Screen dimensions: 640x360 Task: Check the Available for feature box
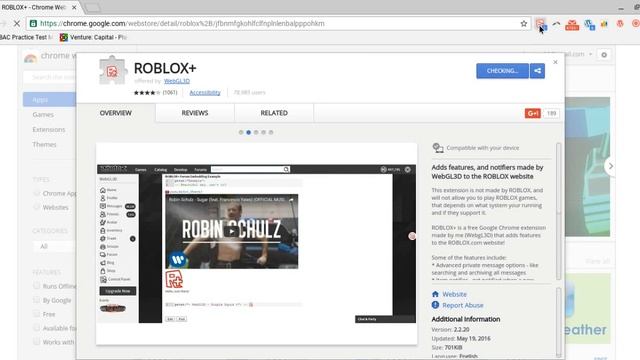(x=36, y=328)
